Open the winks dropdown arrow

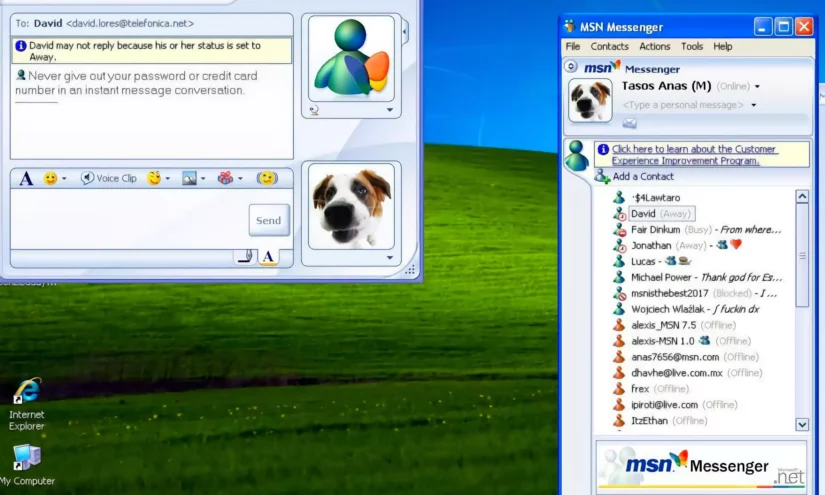click(x=168, y=179)
